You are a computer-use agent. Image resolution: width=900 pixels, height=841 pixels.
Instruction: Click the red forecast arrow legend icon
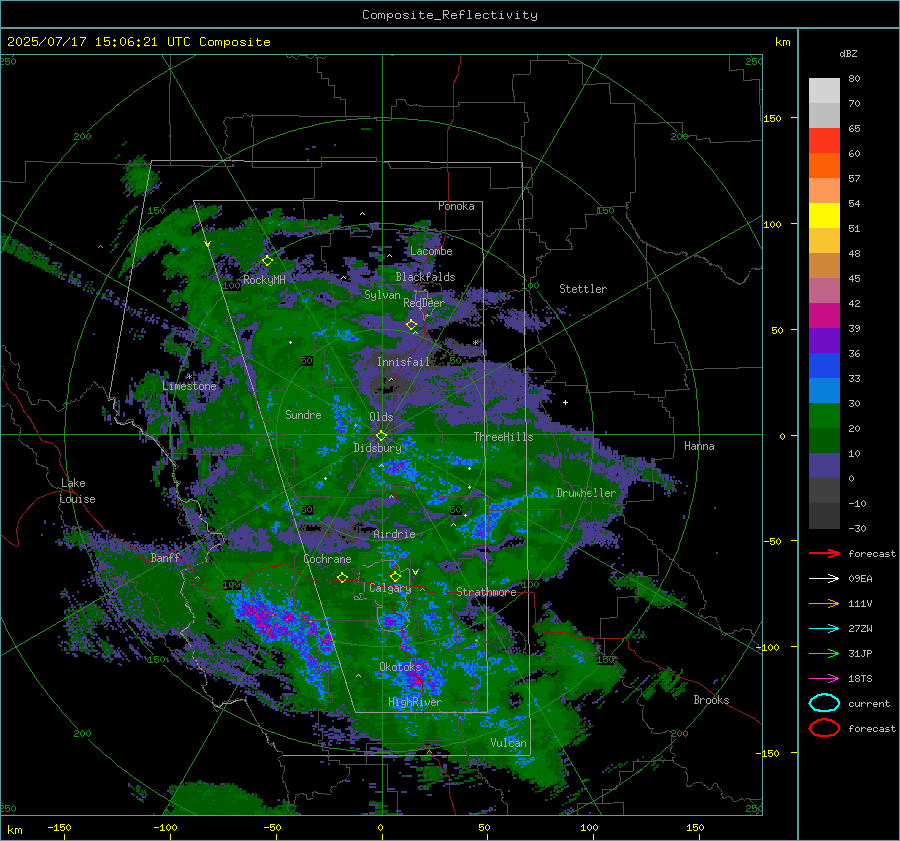coord(824,553)
